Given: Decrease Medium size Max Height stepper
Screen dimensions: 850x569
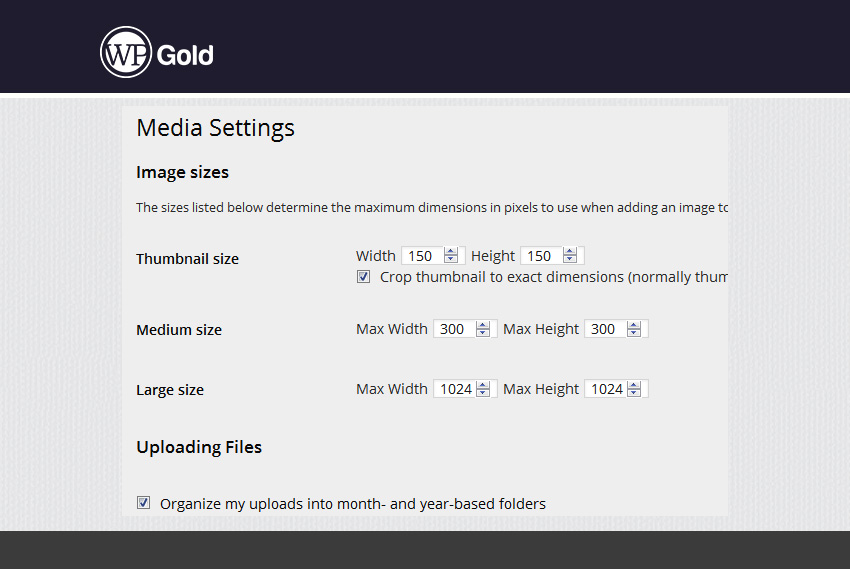Looking at the screenshot, I should [635, 333].
